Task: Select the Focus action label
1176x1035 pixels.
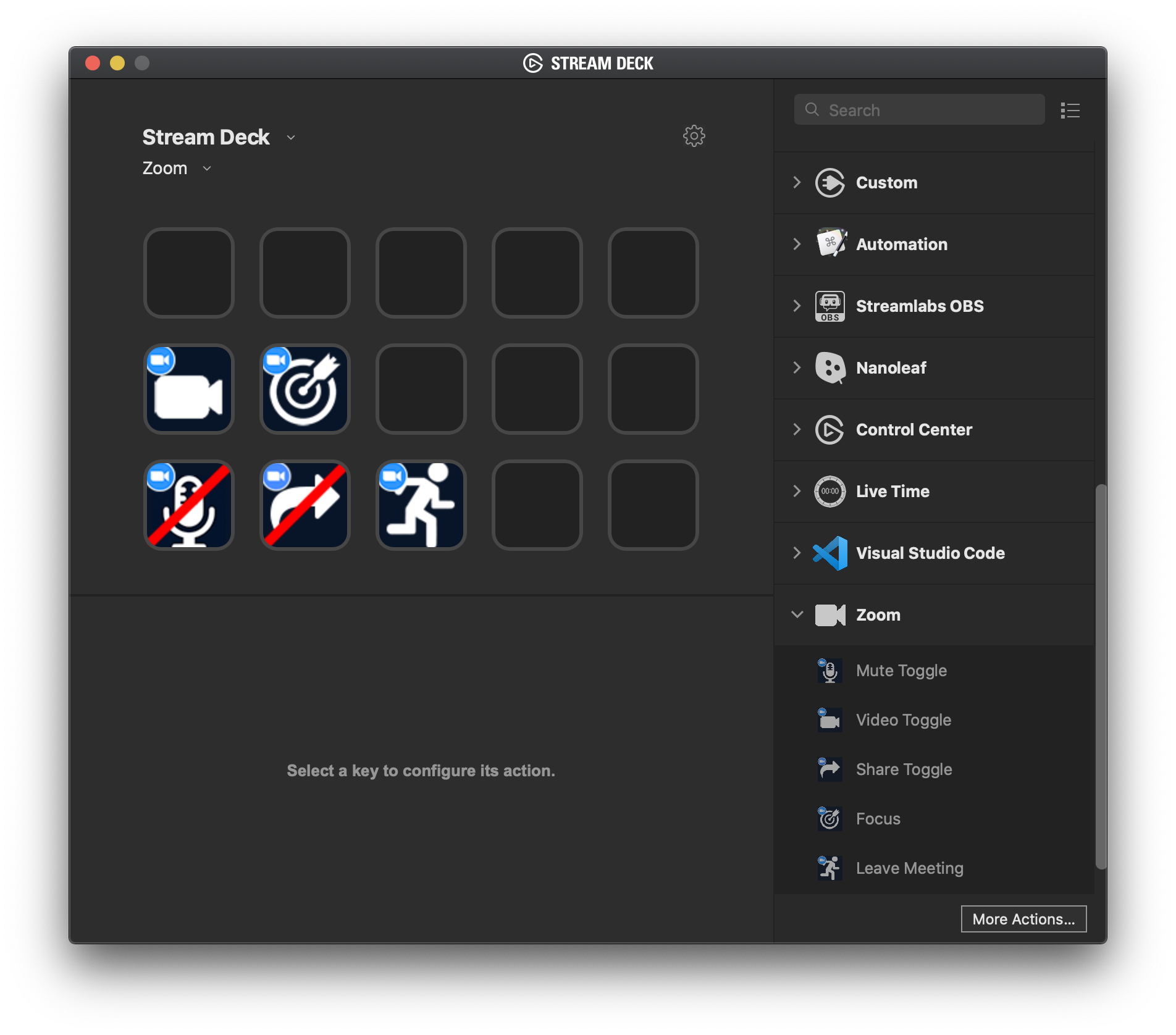Action: point(878,819)
